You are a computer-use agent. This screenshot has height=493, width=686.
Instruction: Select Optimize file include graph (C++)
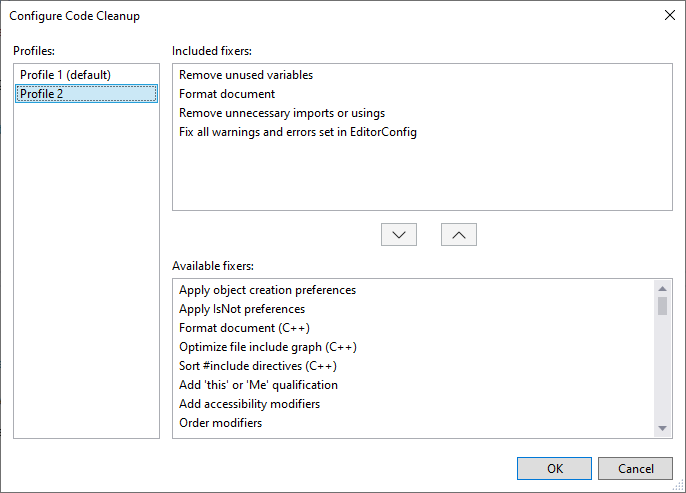pyautogui.click(x=268, y=347)
